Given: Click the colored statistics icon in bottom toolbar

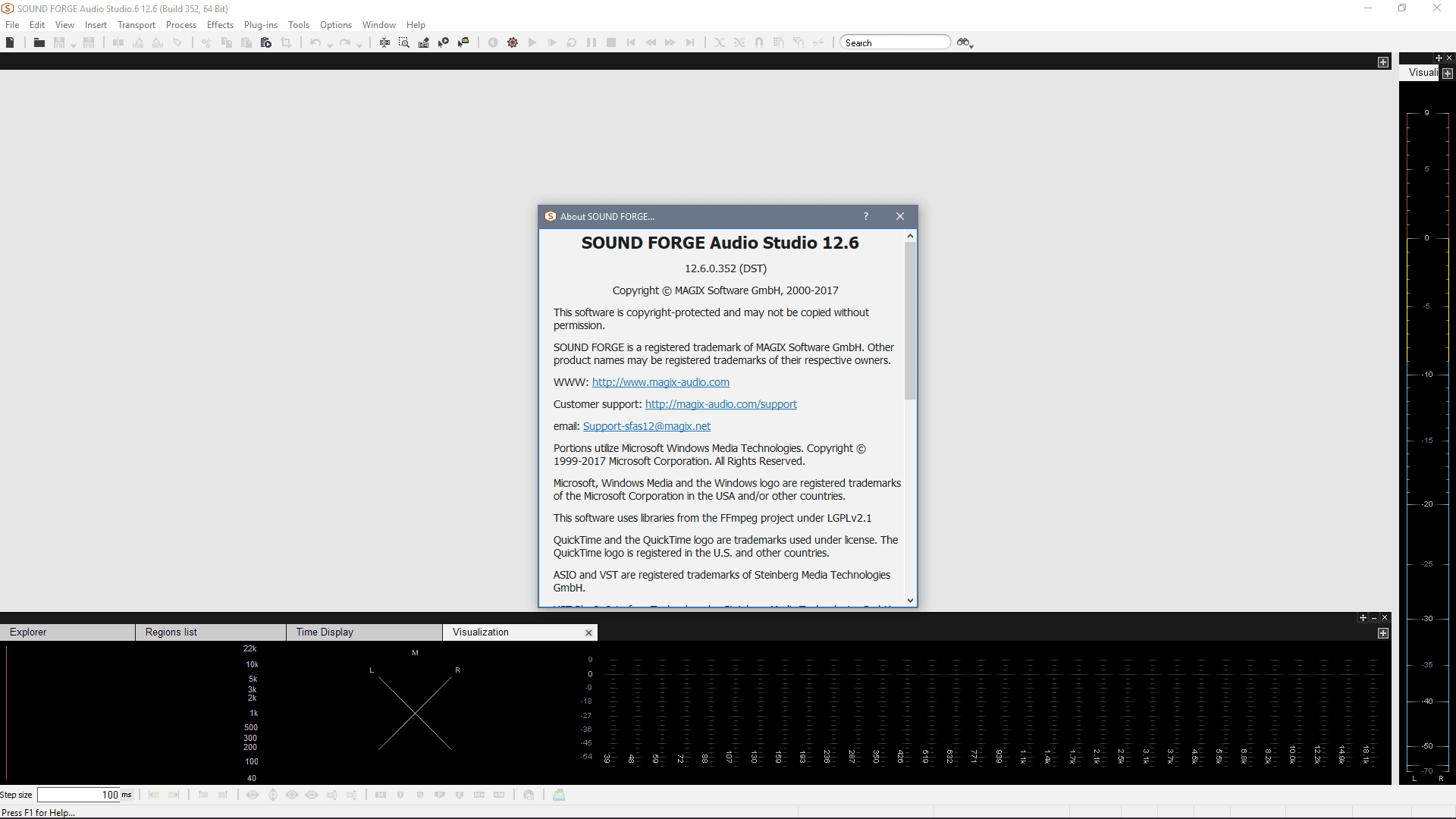Looking at the screenshot, I should [x=559, y=795].
